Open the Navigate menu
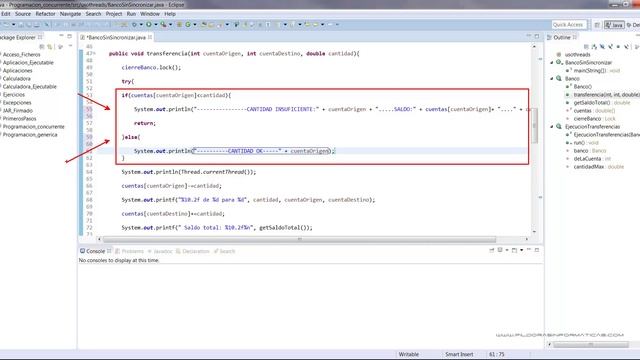 pos(70,14)
